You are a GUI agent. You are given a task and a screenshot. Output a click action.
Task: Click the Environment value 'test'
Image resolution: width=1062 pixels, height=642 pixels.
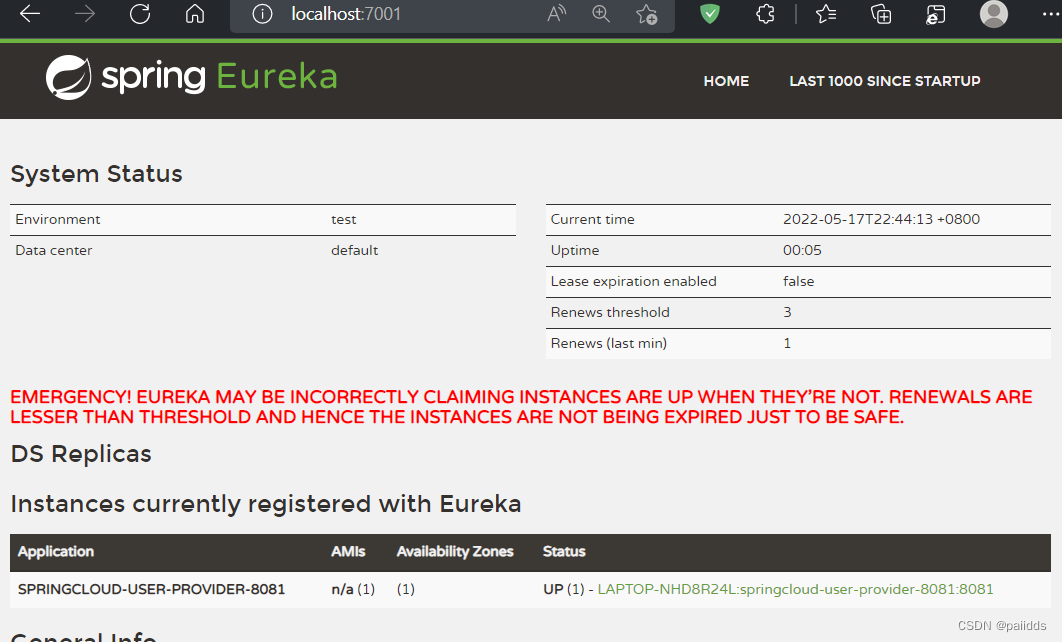coord(343,219)
